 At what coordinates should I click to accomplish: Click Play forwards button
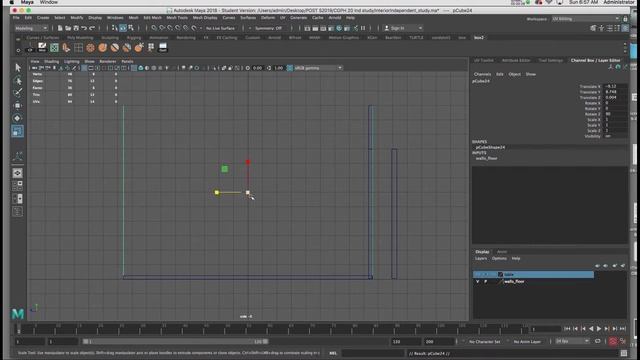[599, 329]
